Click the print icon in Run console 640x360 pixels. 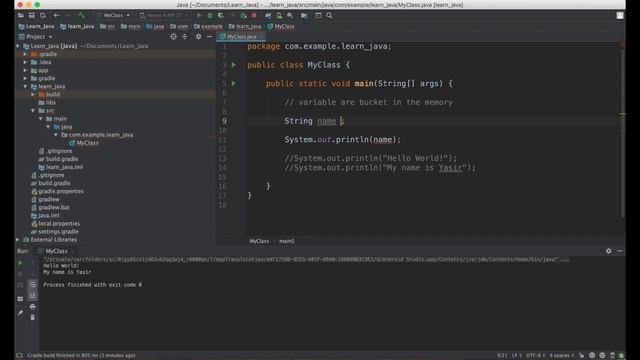33,307
